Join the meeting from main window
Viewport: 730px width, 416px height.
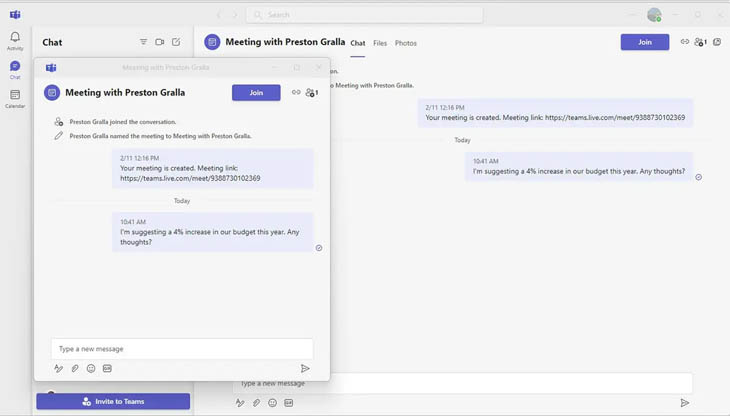[x=645, y=42]
